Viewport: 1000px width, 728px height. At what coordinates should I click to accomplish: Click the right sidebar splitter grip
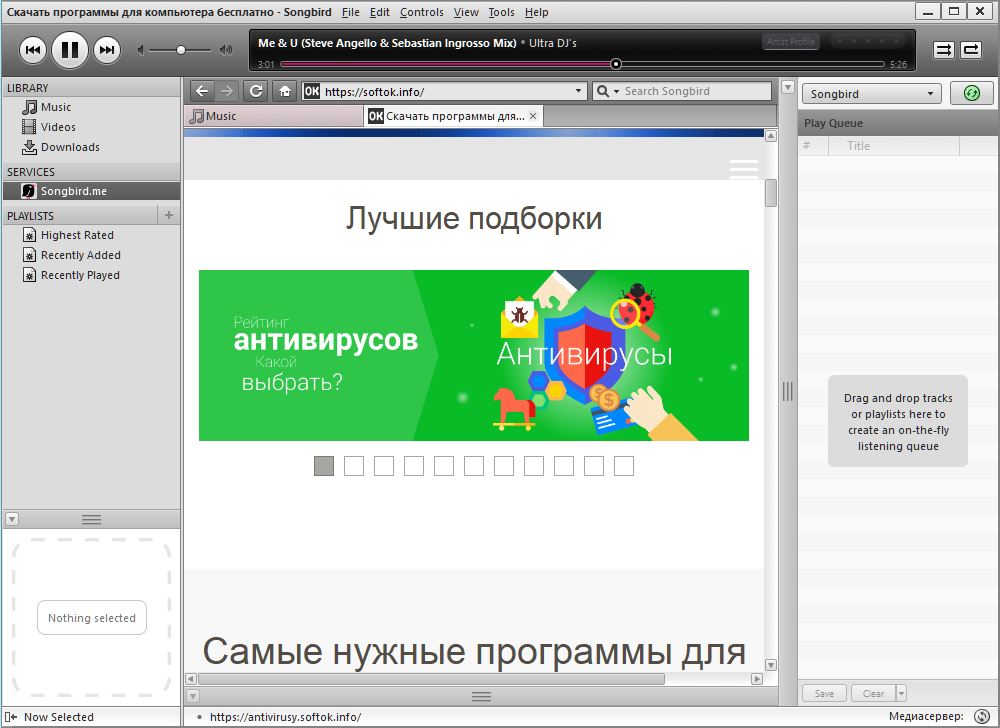[x=788, y=391]
